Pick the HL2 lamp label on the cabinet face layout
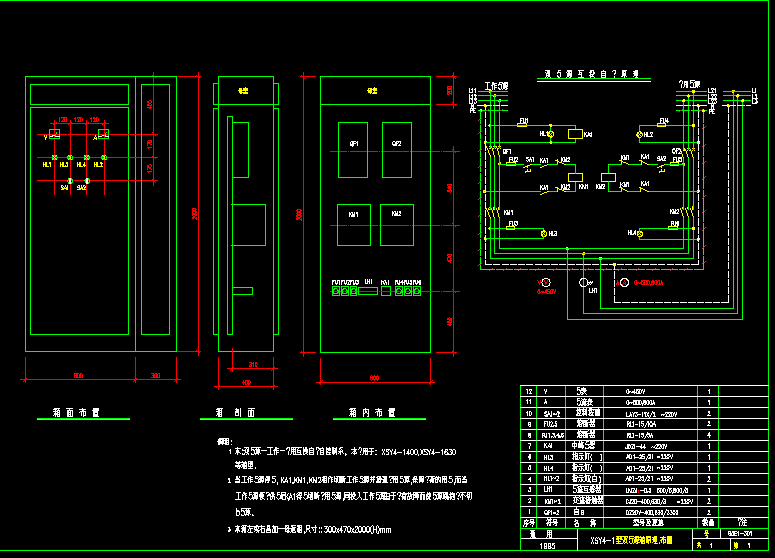This screenshot has width=775, height=558. [98, 165]
